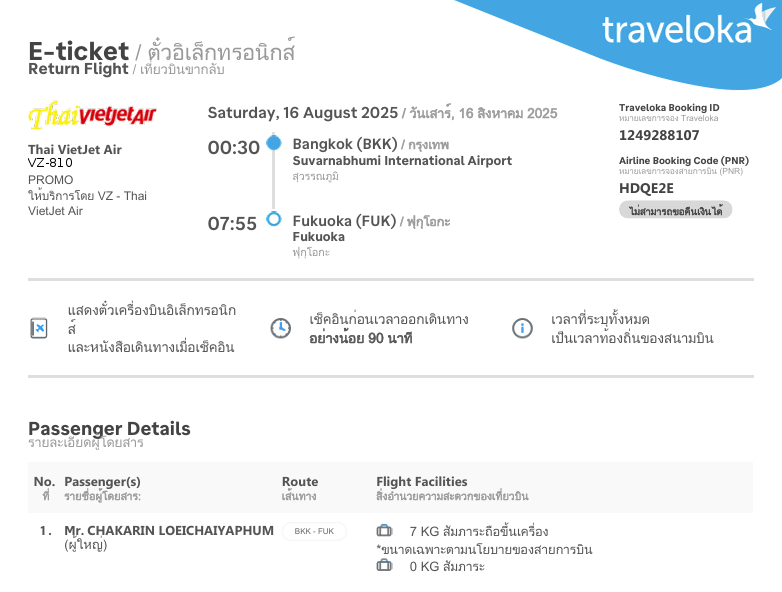Click passenger name CHAKARIN LOEICHAIYAPHUM

(169, 530)
